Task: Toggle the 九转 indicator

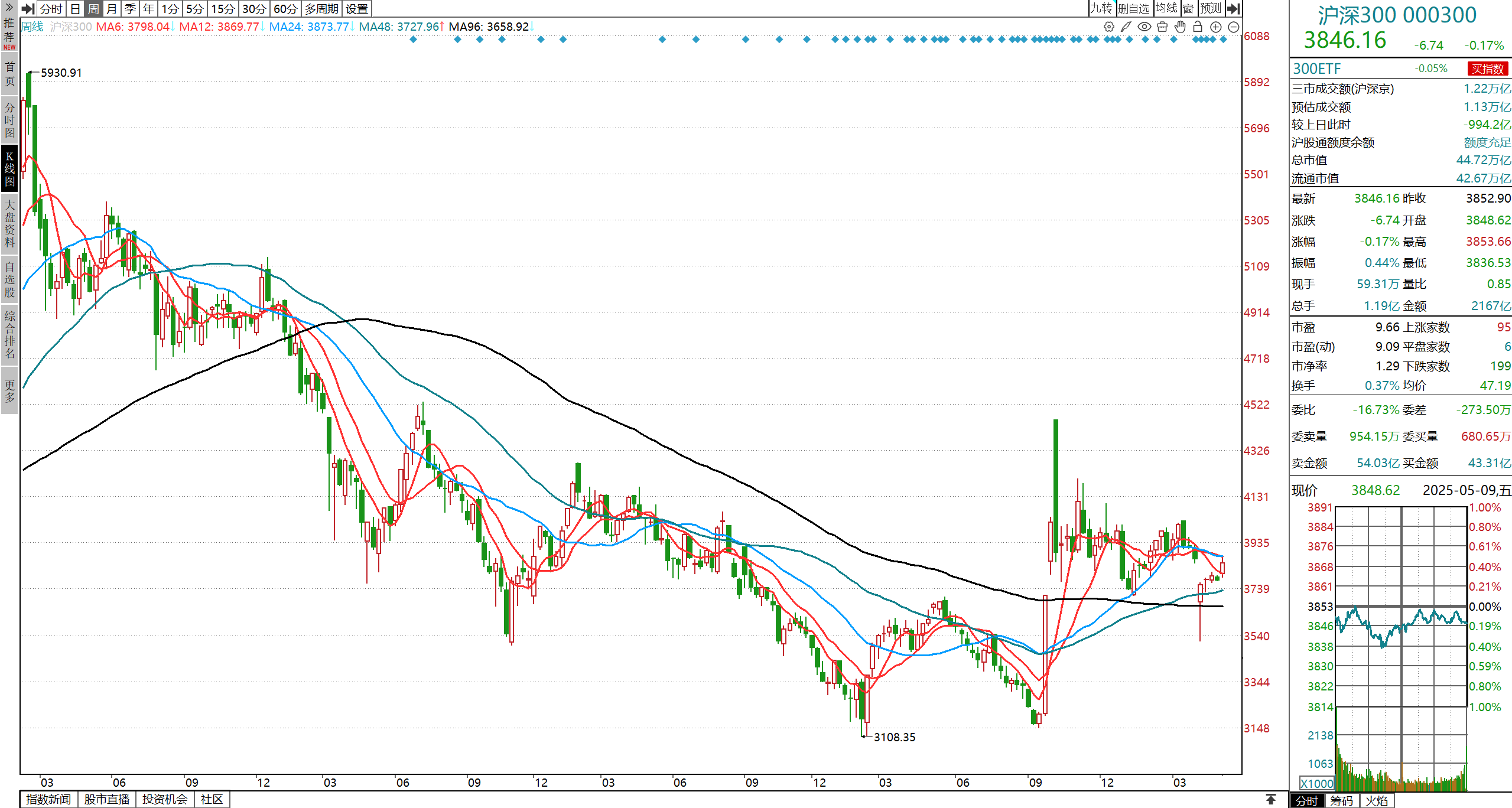Action: pyautogui.click(x=1101, y=8)
